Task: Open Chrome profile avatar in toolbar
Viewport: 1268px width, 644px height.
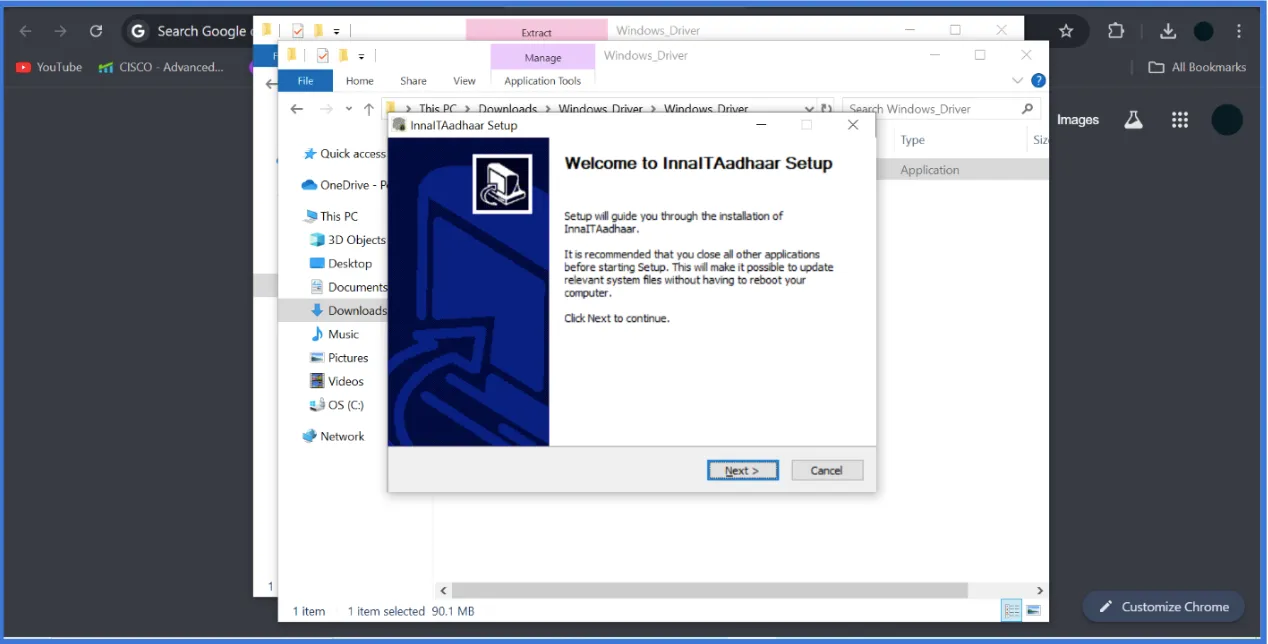Action: click(x=1204, y=31)
